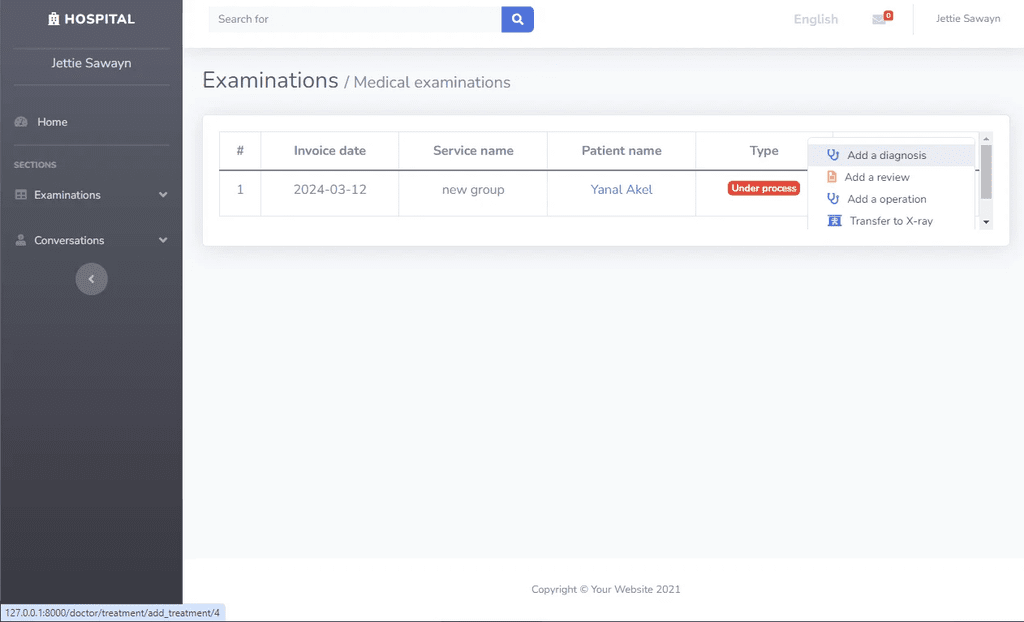
Task: Click the document icon beside Add a review
Action: click(831, 177)
